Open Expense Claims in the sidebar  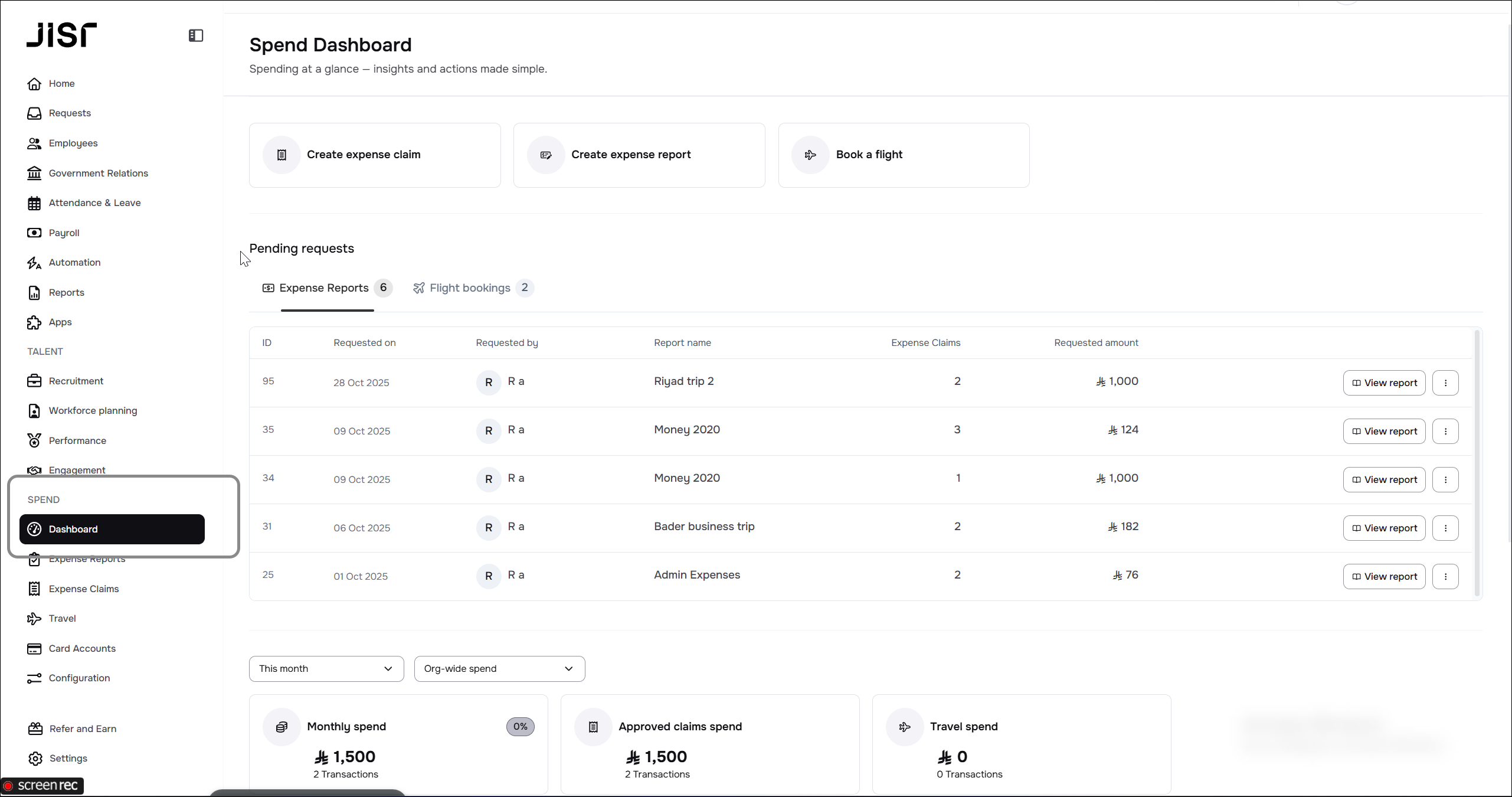point(84,589)
